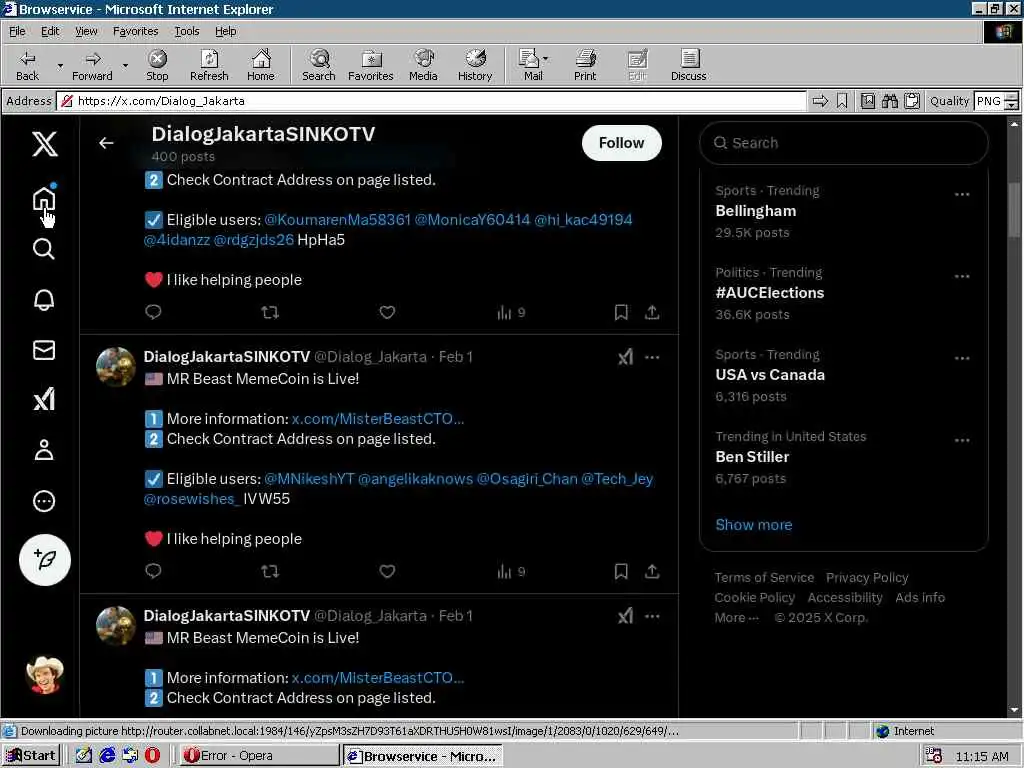Open the Terms of Service link
This screenshot has height=768, width=1024.
point(764,577)
